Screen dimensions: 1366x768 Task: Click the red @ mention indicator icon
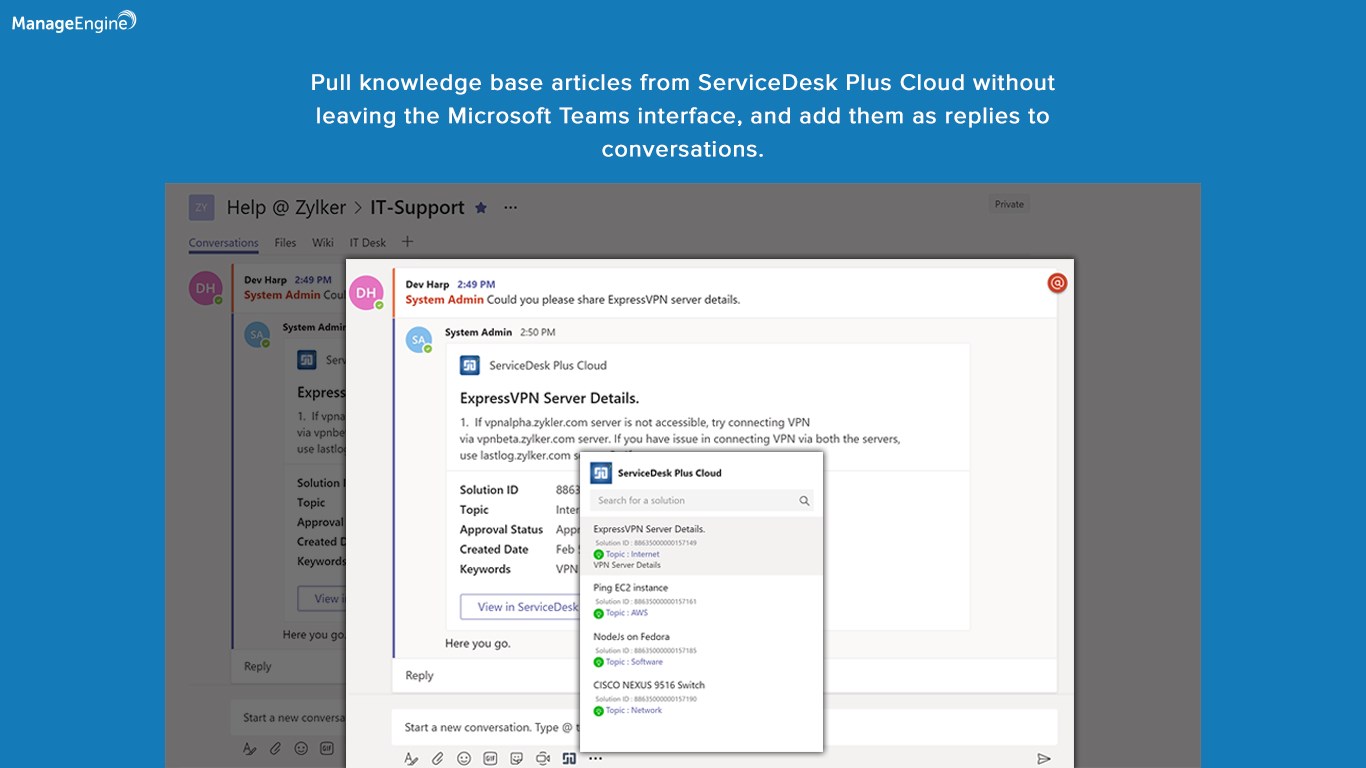(x=1057, y=283)
